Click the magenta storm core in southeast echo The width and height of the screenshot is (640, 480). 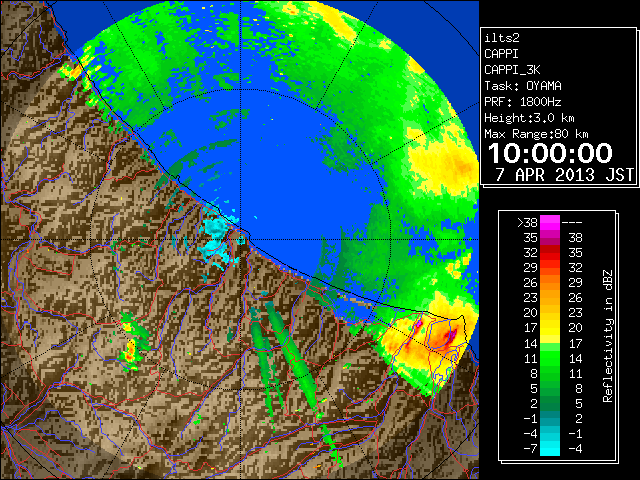pyautogui.click(x=452, y=336)
